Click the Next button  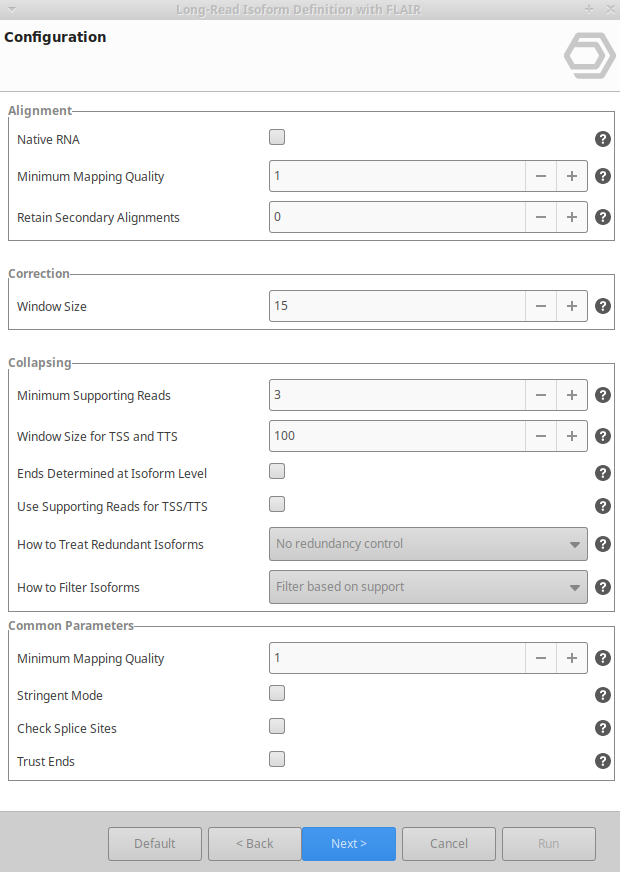click(x=348, y=844)
